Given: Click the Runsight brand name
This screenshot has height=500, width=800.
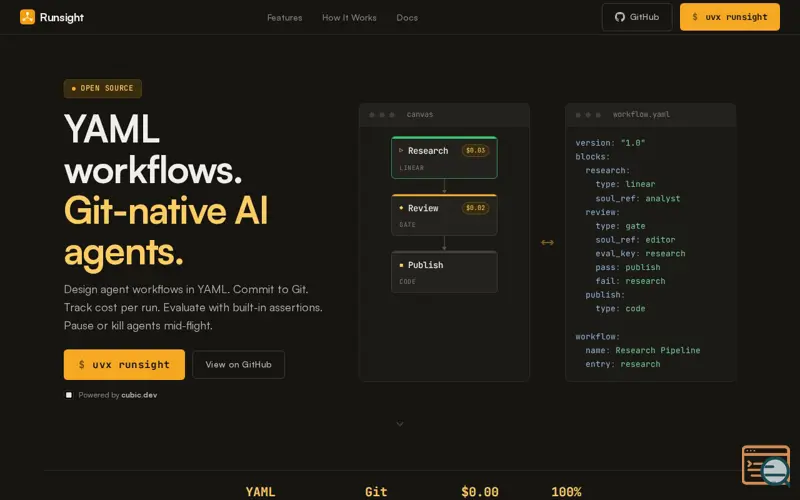Looking at the screenshot, I should click(62, 17).
